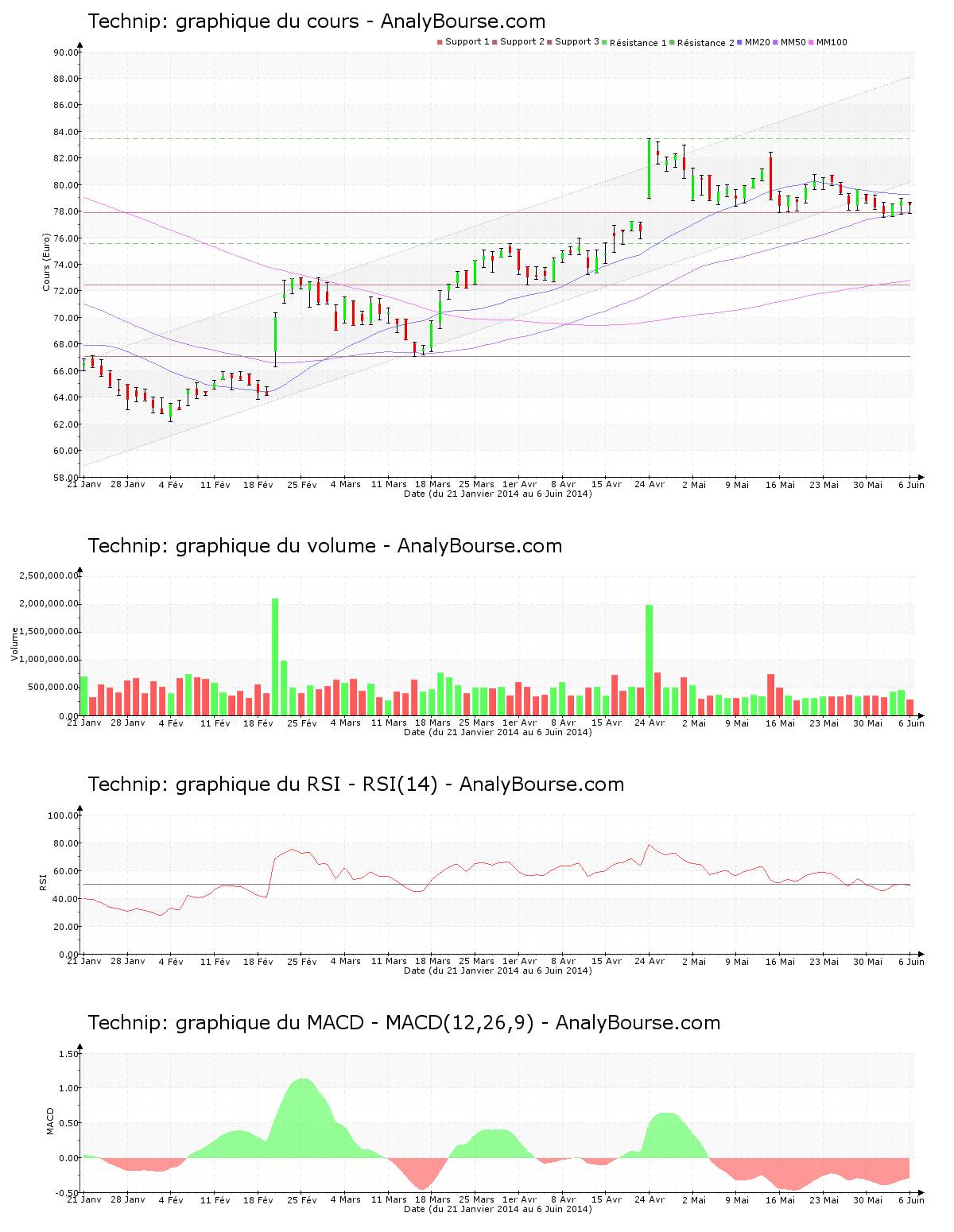This screenshot has height=1232, width=954.
Task: Click the 'Volume' vertical axis label
Action: click(14, 644)
